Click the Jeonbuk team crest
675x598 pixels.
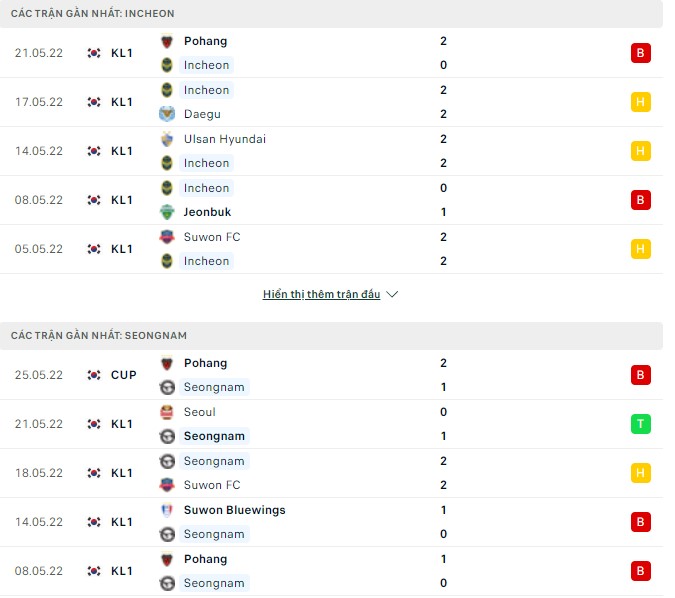pyautogui.click(x=167, y=212)
